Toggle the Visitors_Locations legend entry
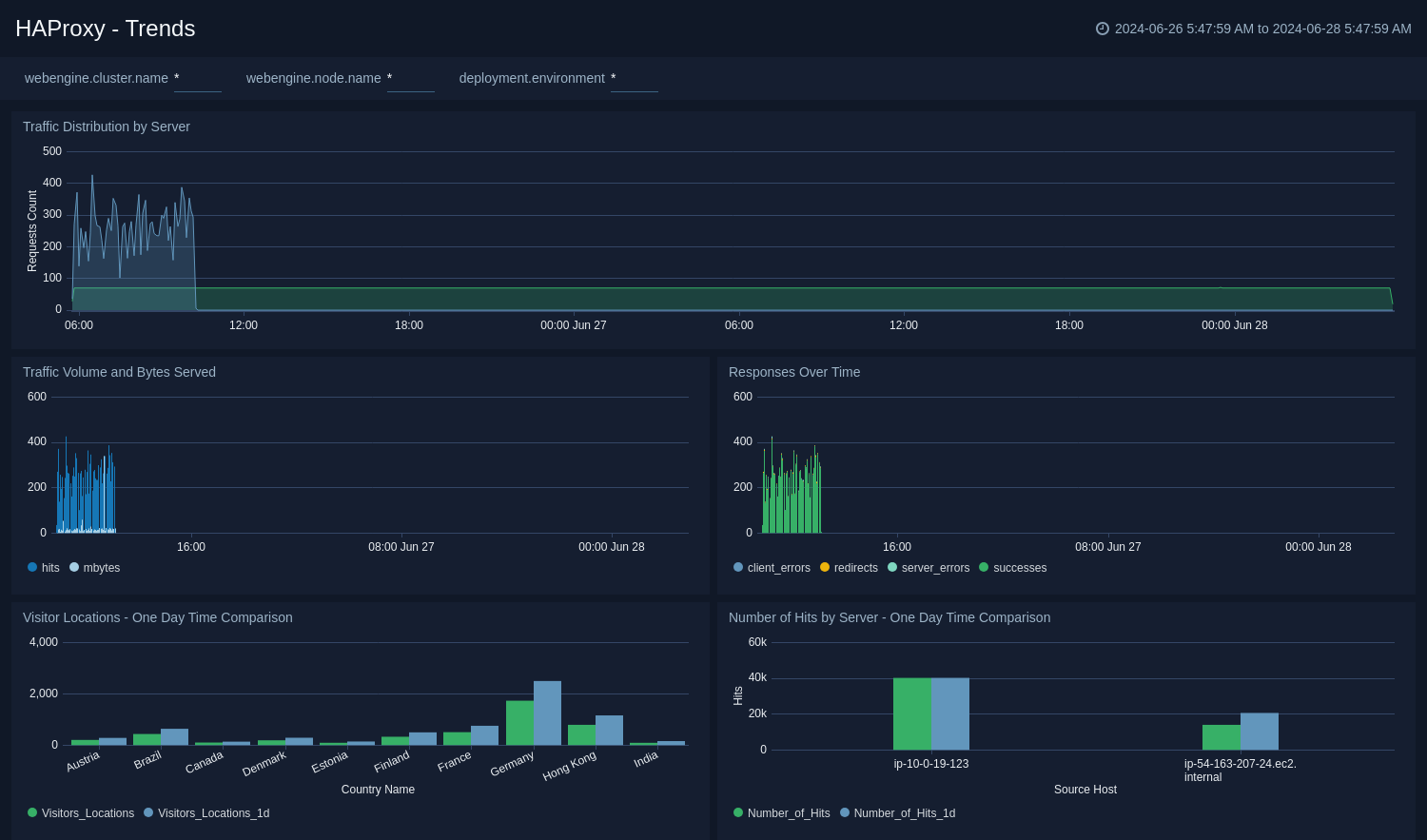Image resolution: width=1427 pixels, height=840 pixels. click(x=81, y=813)
